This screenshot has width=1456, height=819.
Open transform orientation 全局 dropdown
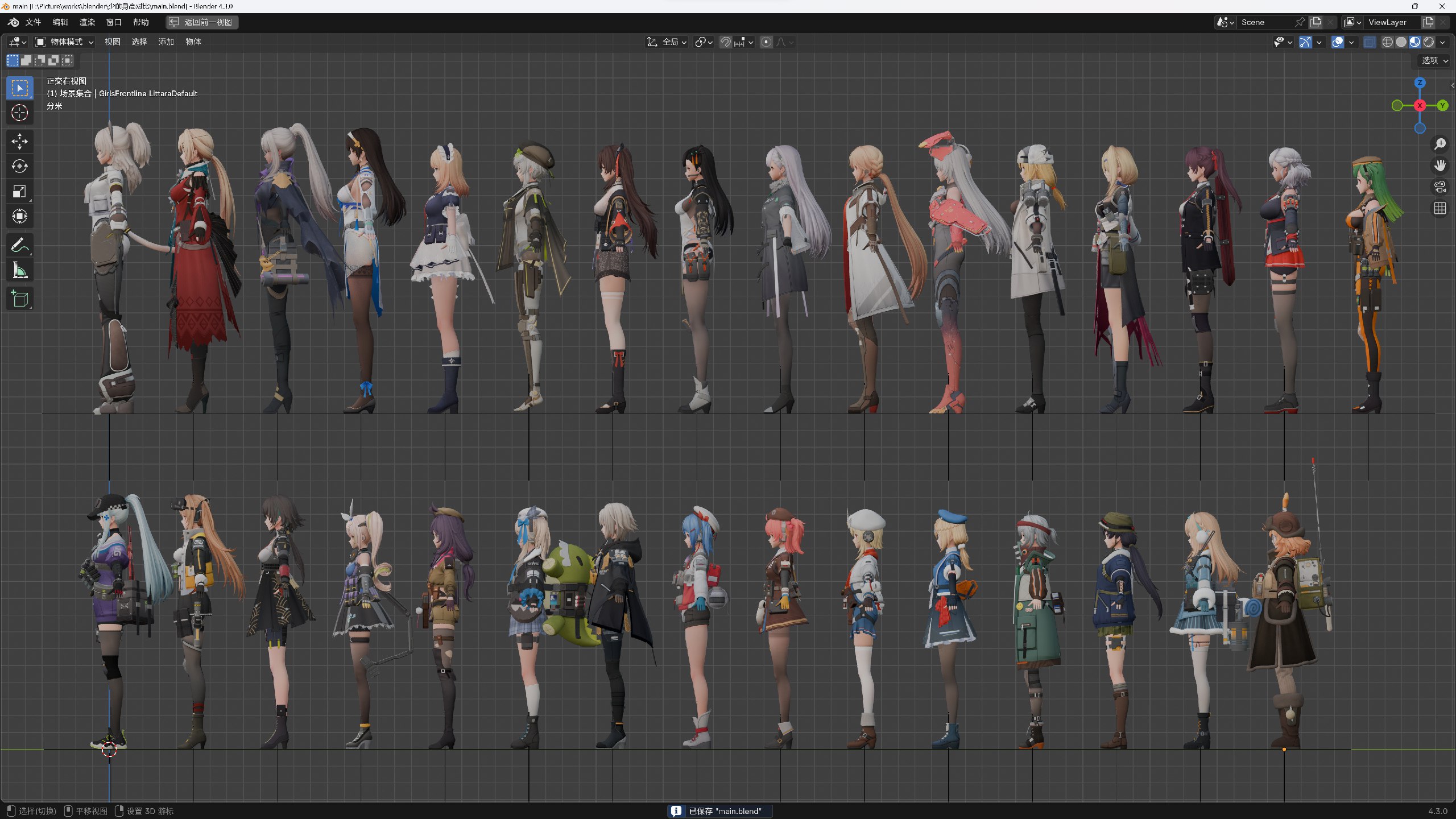click(667, 42)
